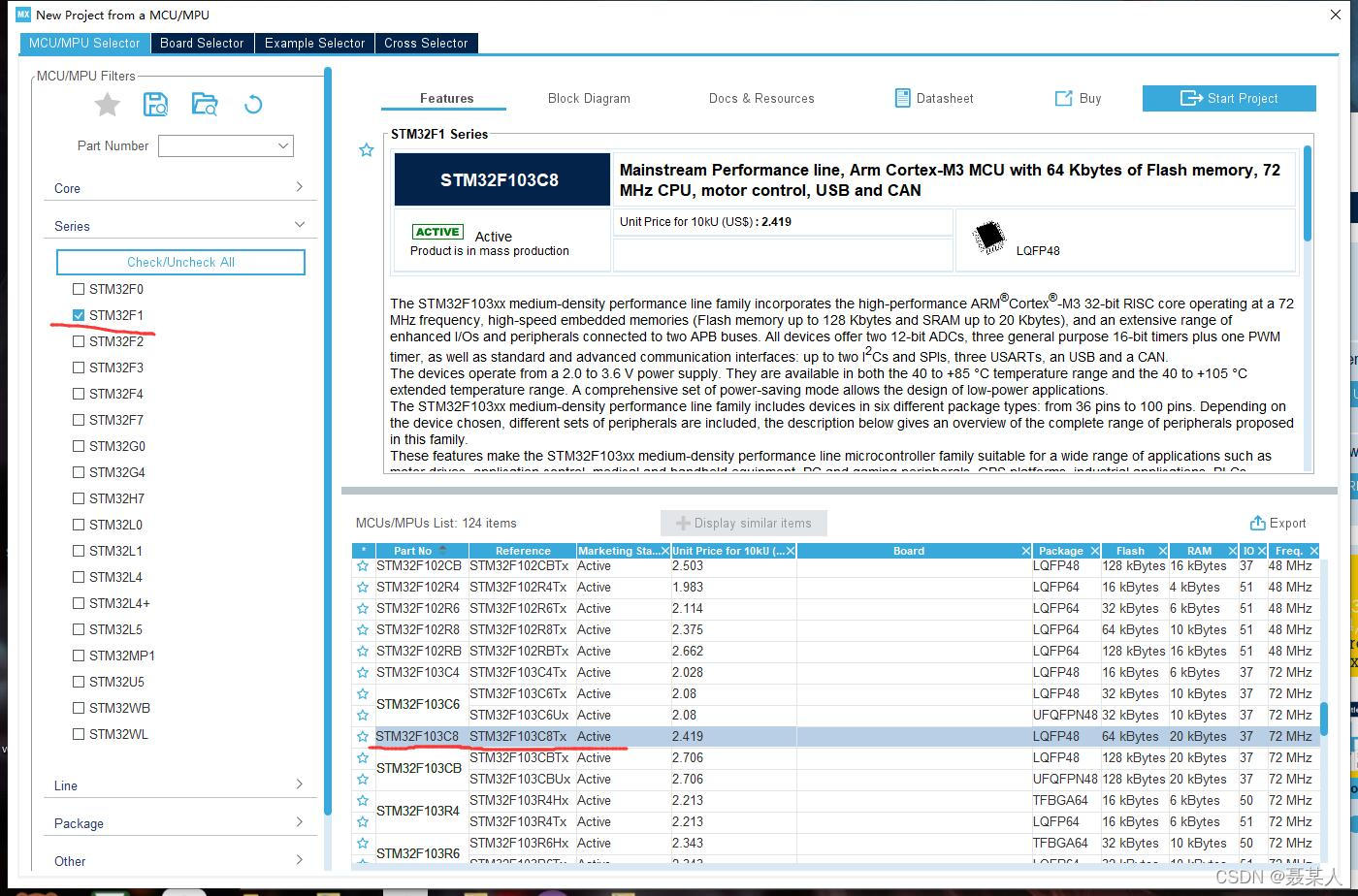Select the Features tab
The height and width of the screenshot is (896, 1358).
[446, 98]
